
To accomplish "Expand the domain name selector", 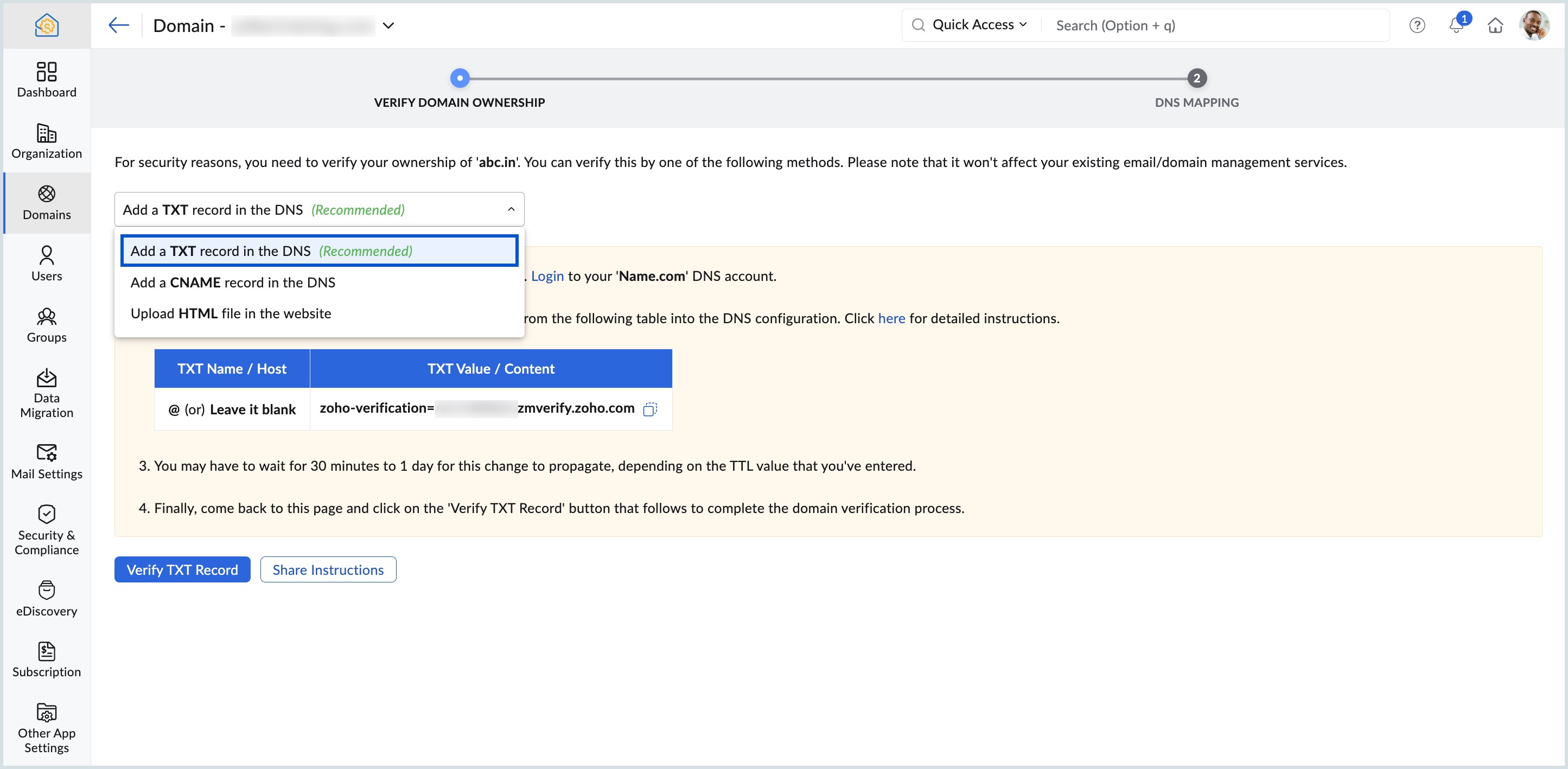I will 389,25.
